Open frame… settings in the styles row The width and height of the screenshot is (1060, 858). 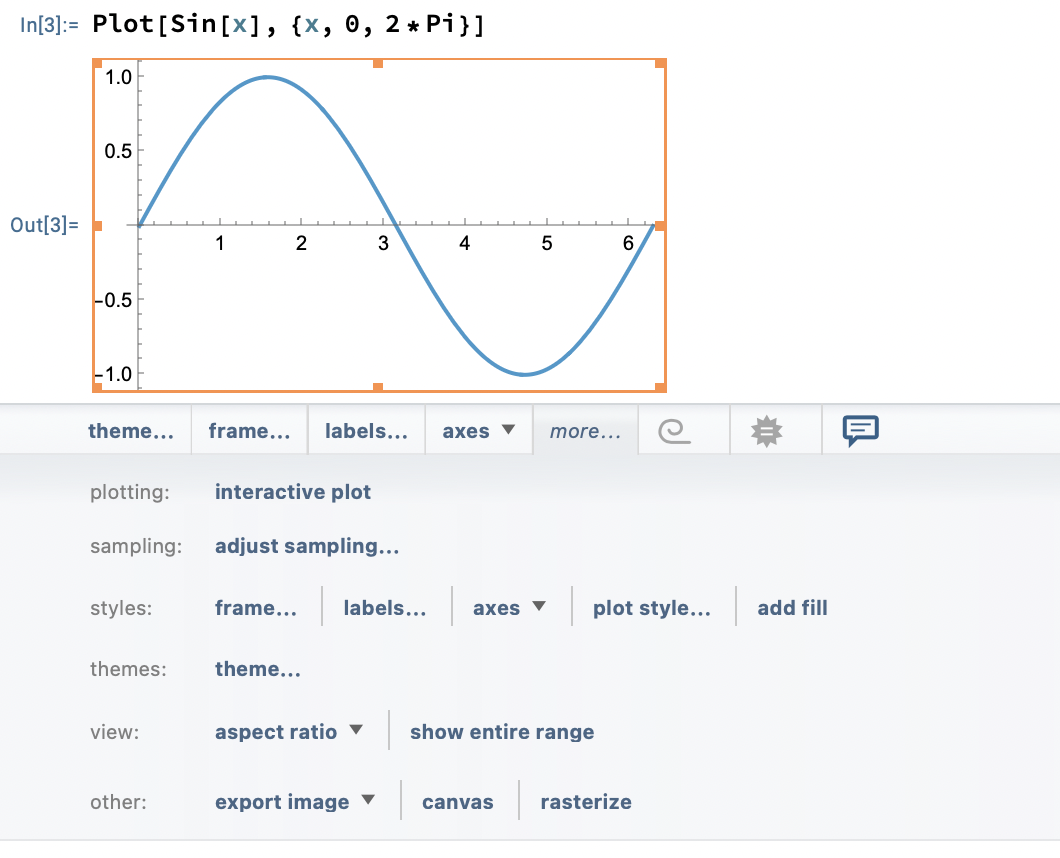coord(255,607)
